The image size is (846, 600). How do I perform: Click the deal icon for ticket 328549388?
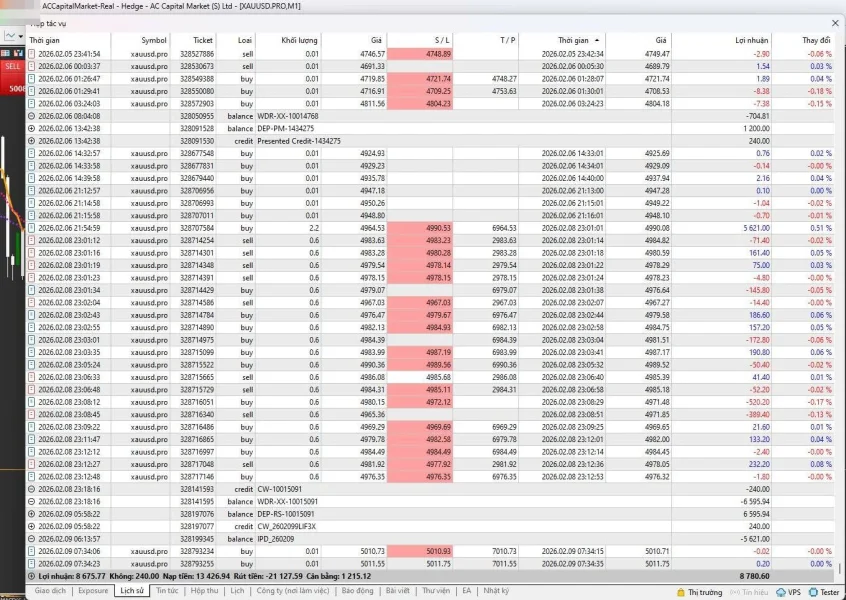[x=32, y=79]
